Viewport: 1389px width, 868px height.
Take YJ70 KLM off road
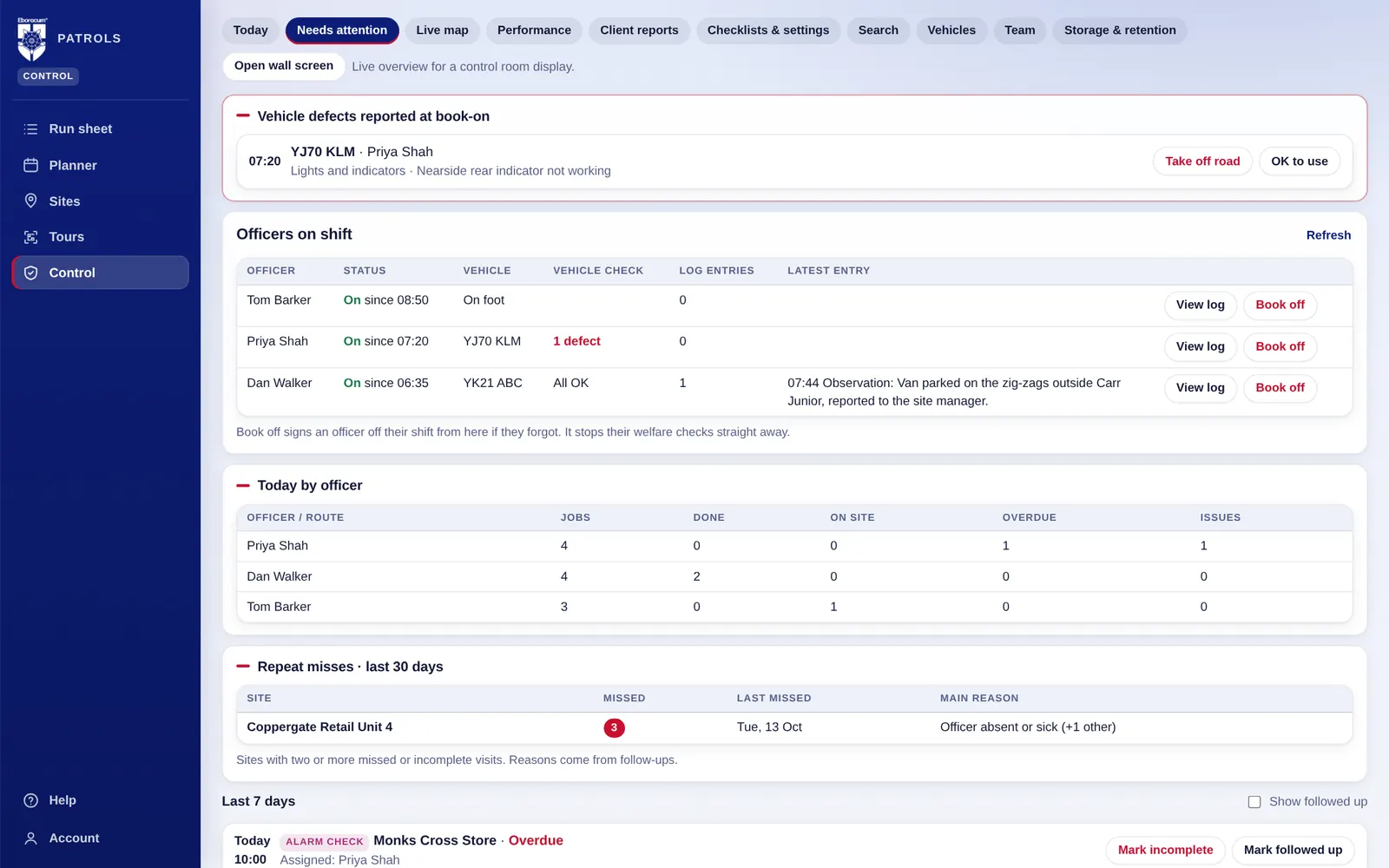tap(1202, 161)
